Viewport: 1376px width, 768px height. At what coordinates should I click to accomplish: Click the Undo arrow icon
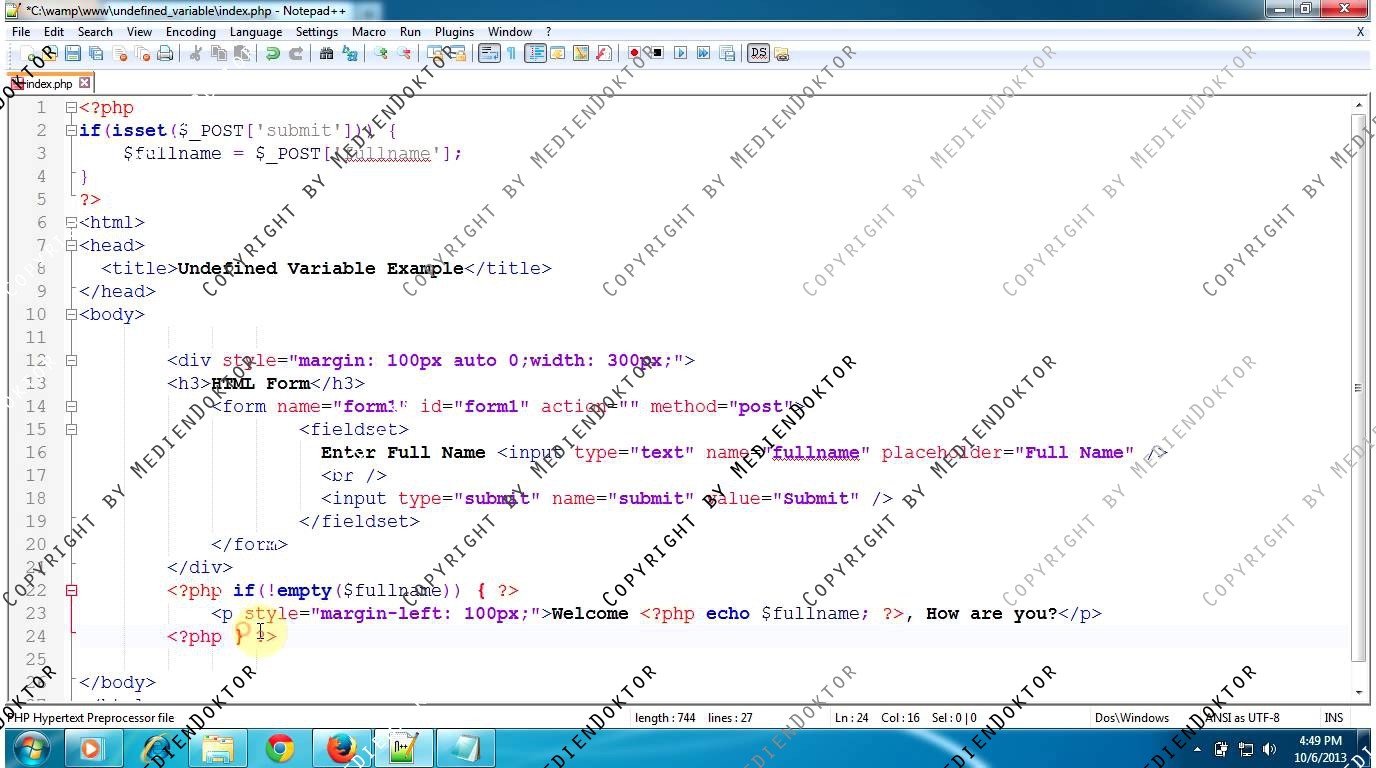[x=272, y=54]
